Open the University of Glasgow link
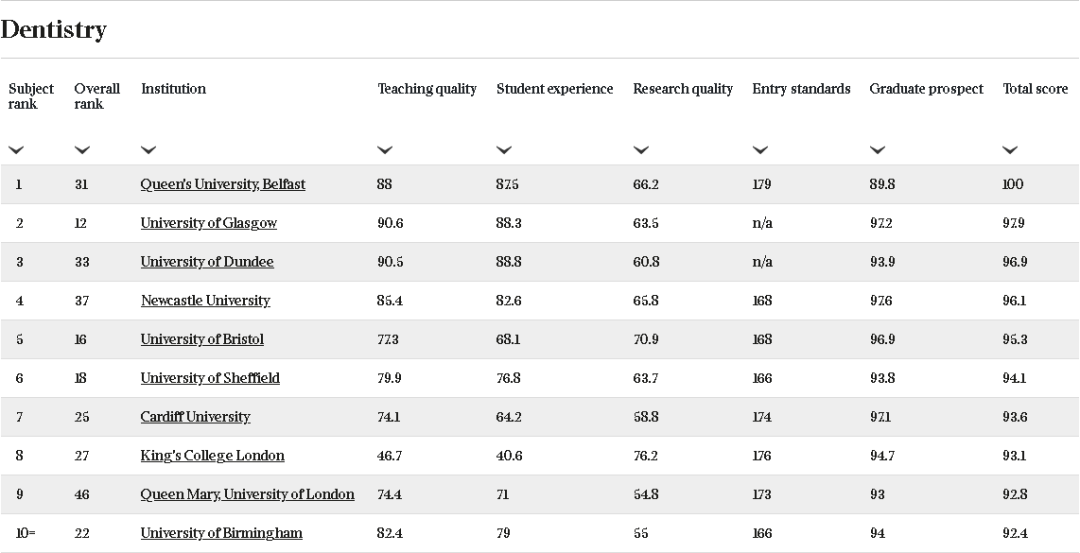1080x553 pixels. tap(208, 223)
